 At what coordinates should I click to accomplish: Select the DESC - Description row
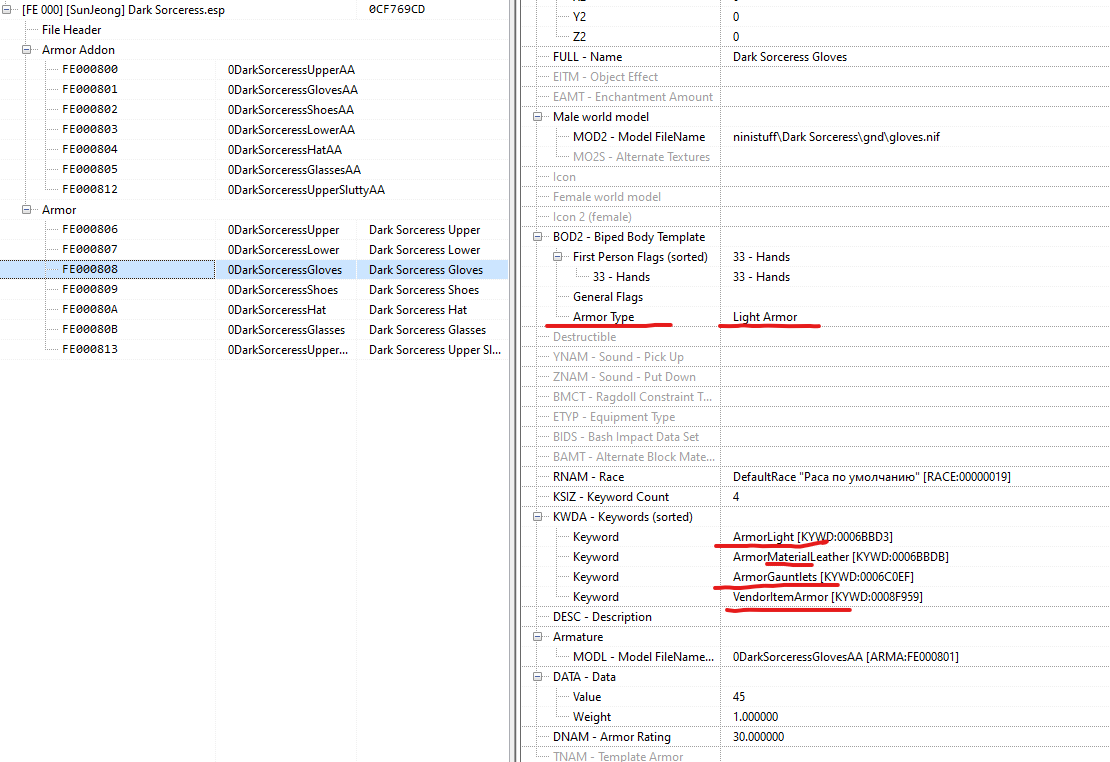pyautogui.click(x=816, y=617)
